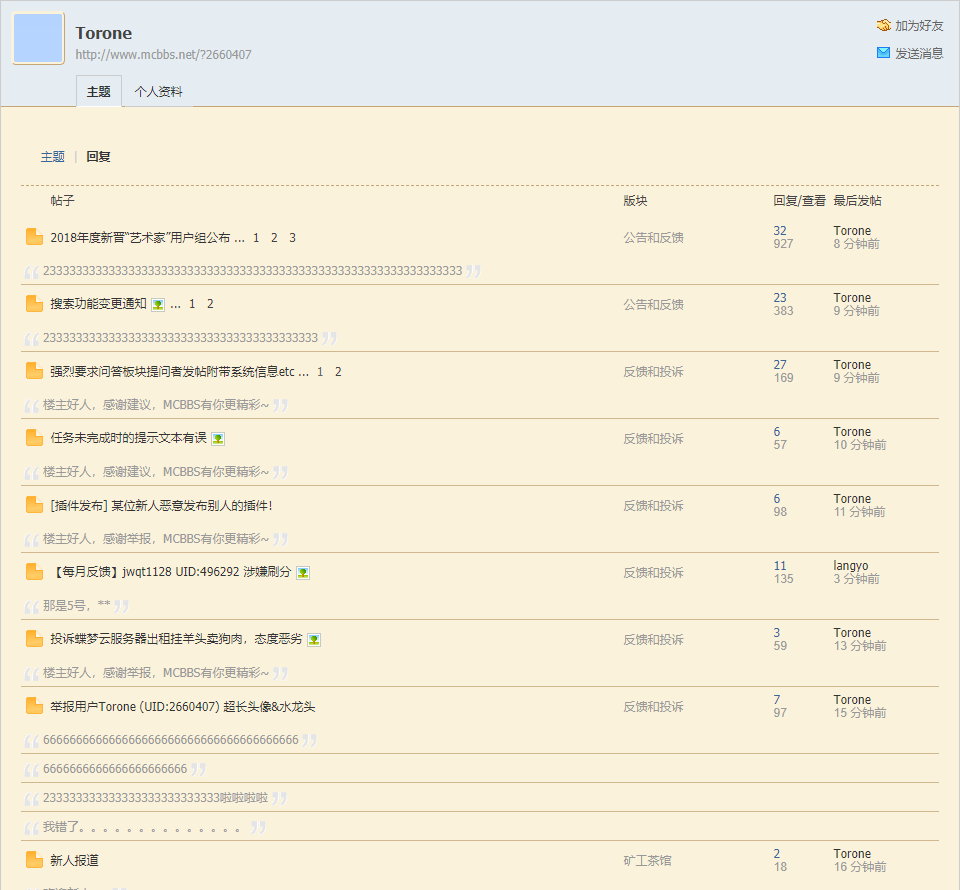The image size is (960, 890).
Task: Open folder icon for 搜索功能变更通知 thread
Action: [34, 304]
